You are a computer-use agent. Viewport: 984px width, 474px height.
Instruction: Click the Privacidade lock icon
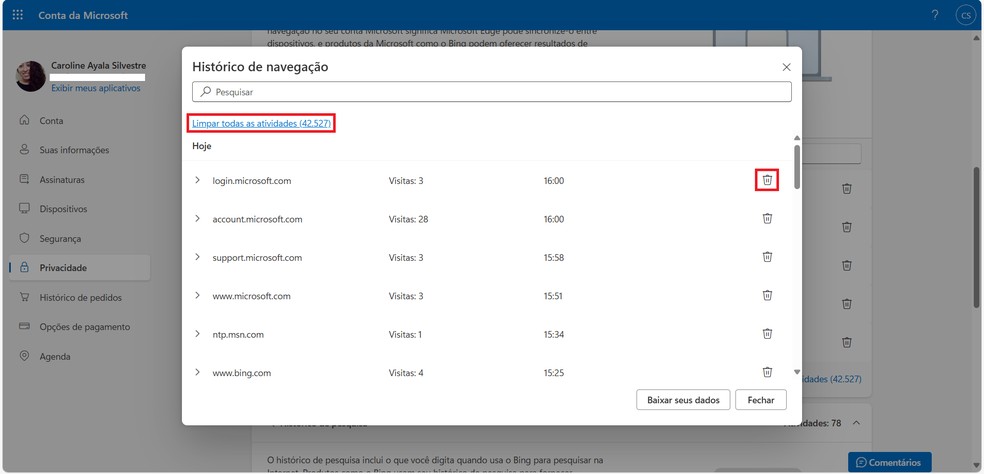pyautogui.click(x=24, y=267)
